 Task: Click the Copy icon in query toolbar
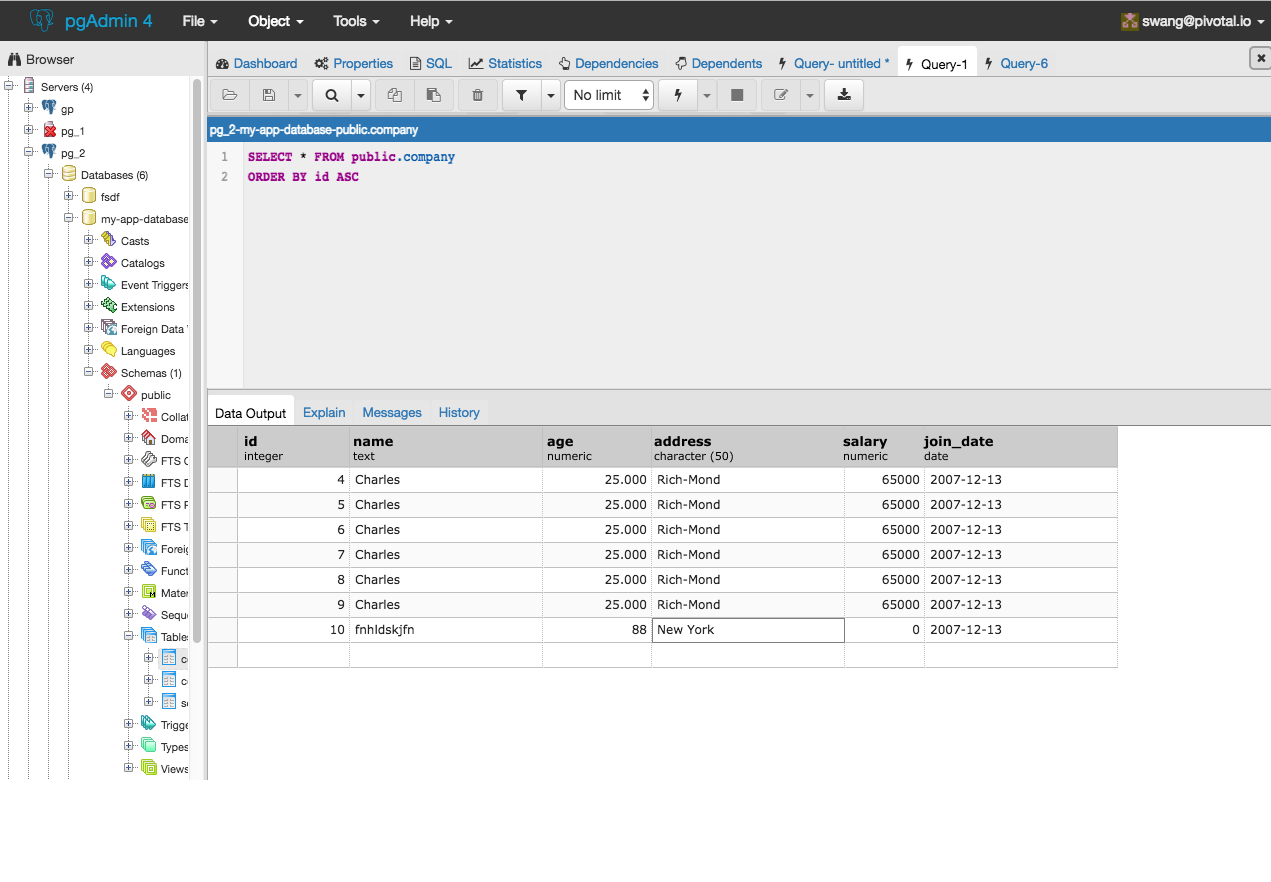[x=395, y=95]
